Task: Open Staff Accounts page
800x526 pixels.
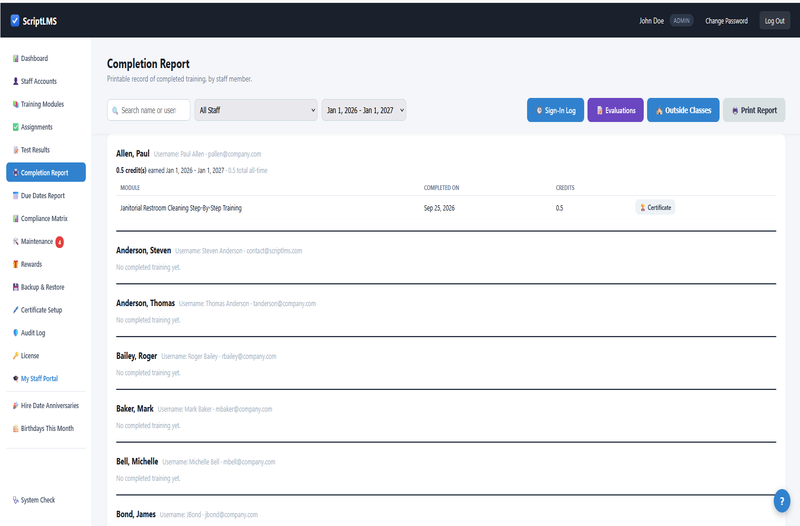Action: pyautogui.click(x=46, y=81)
